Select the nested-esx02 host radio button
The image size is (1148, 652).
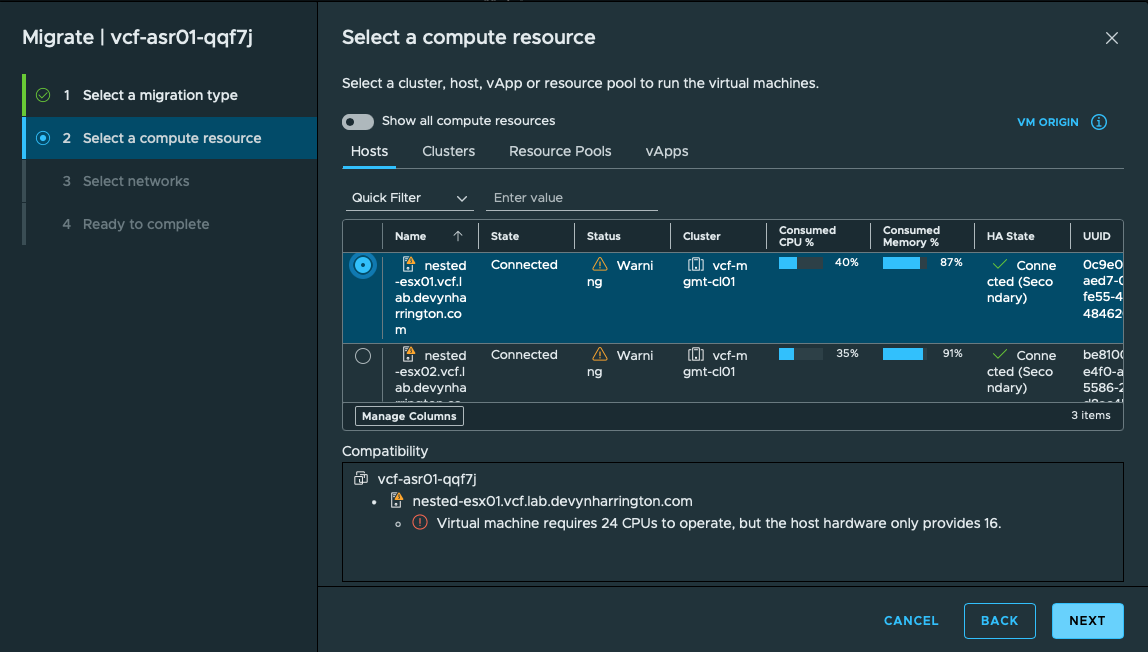point(362,356)
